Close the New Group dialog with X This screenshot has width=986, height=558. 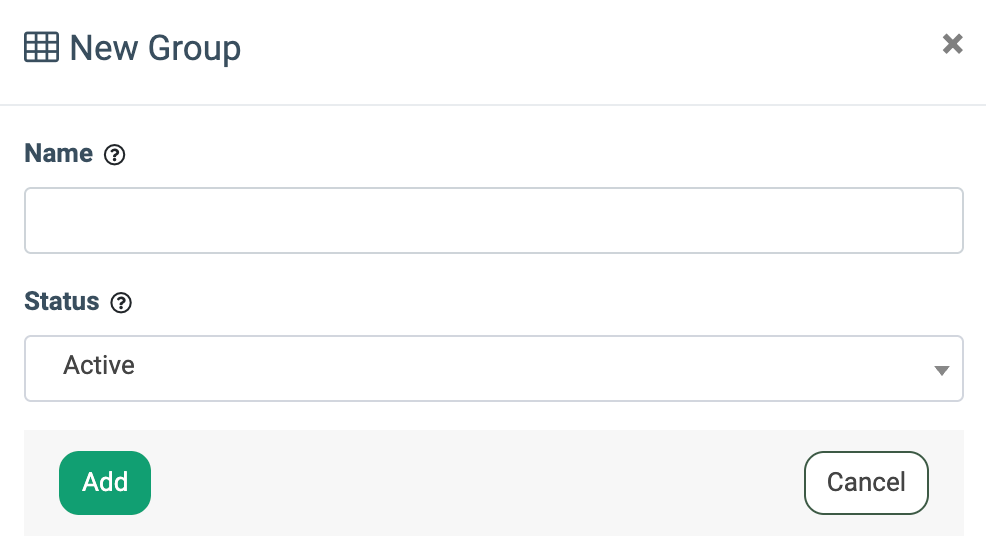click(953, 44)
